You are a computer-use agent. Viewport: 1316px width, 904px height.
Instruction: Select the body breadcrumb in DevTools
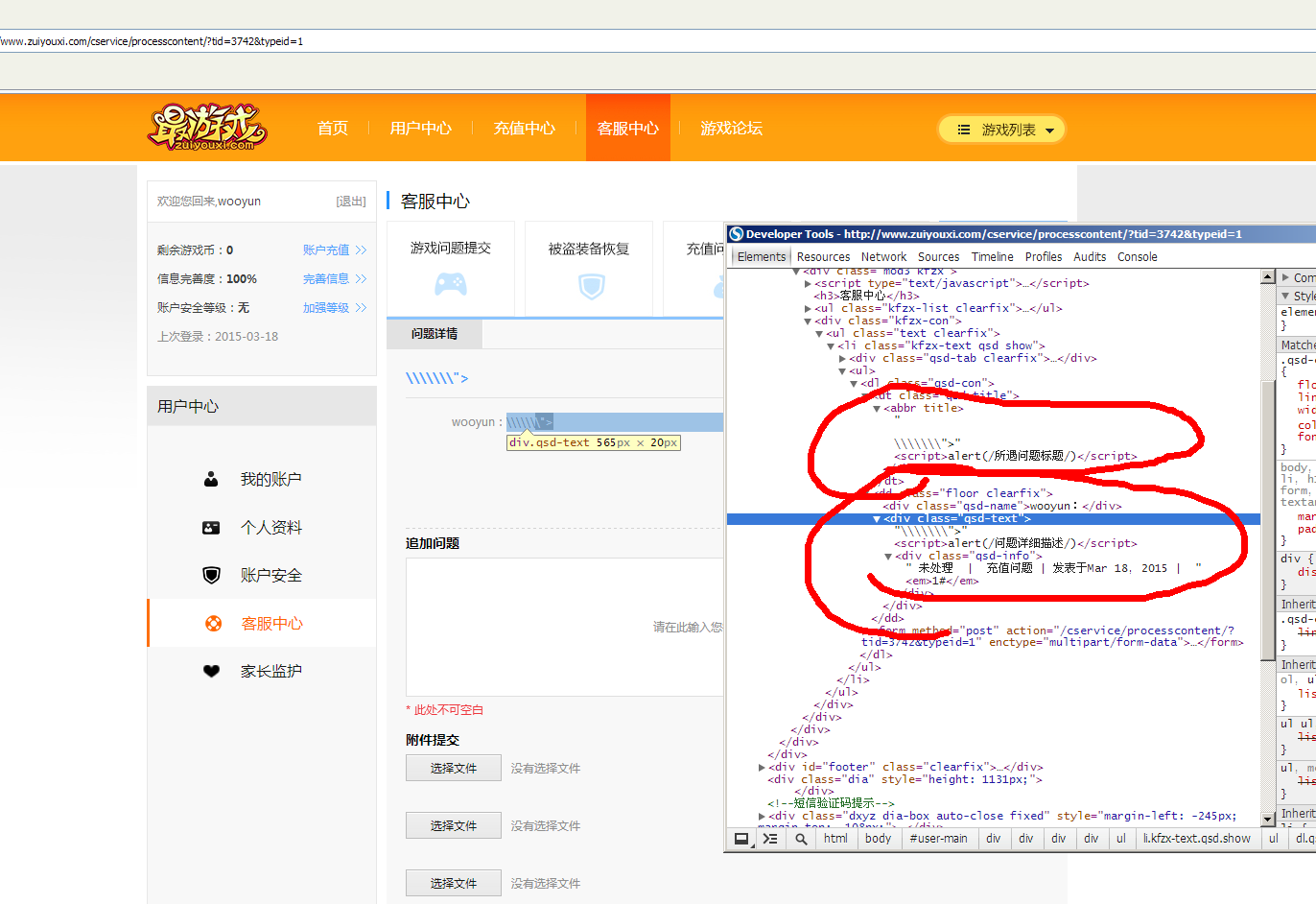[x=878, y=839]
